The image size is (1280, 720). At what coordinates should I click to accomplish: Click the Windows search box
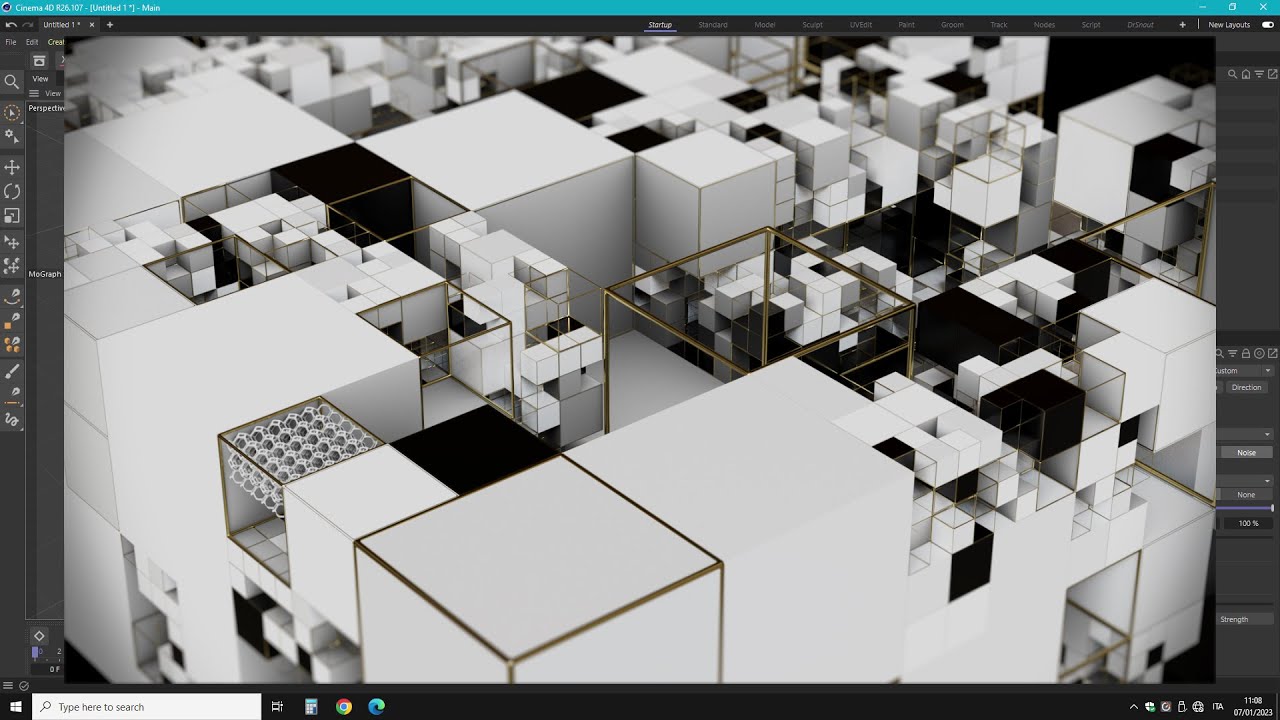point(147,707)
